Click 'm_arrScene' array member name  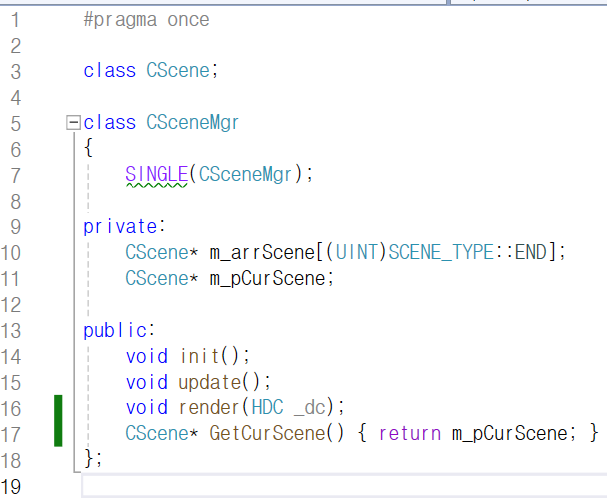[x=262, y=252]
